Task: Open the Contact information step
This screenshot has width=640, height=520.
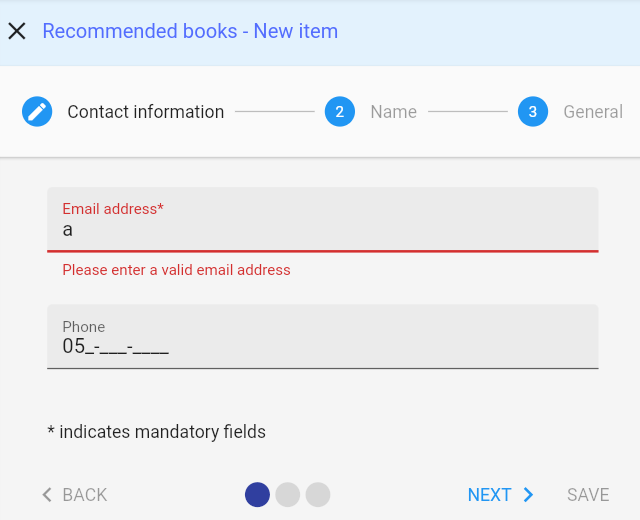Action: 145,112
